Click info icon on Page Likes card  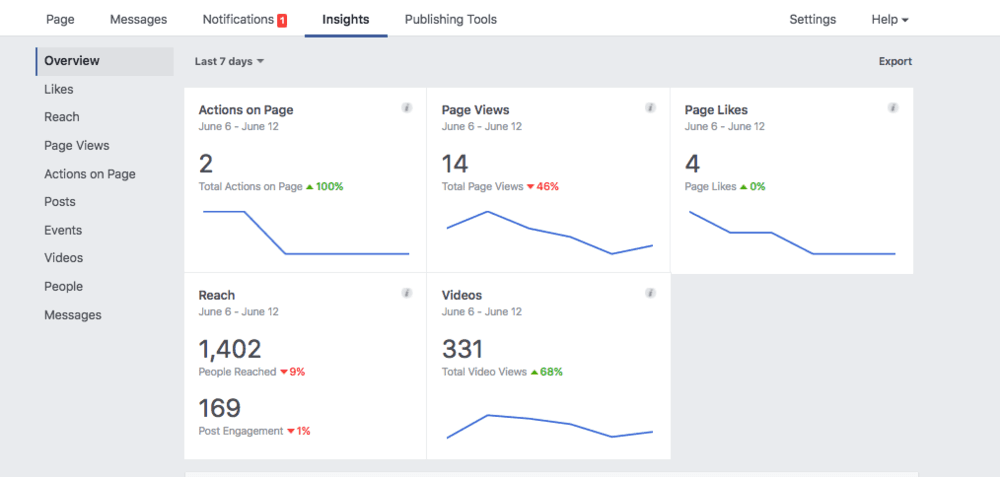[x=893, y=108]
